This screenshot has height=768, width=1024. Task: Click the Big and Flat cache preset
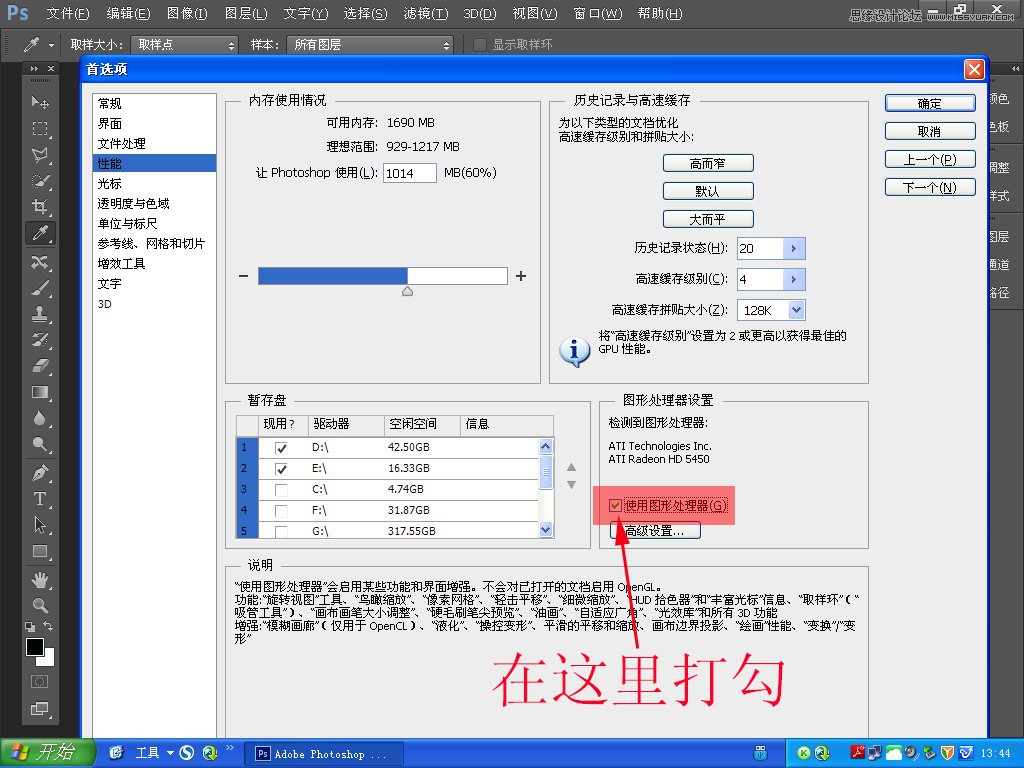point(708,219)
